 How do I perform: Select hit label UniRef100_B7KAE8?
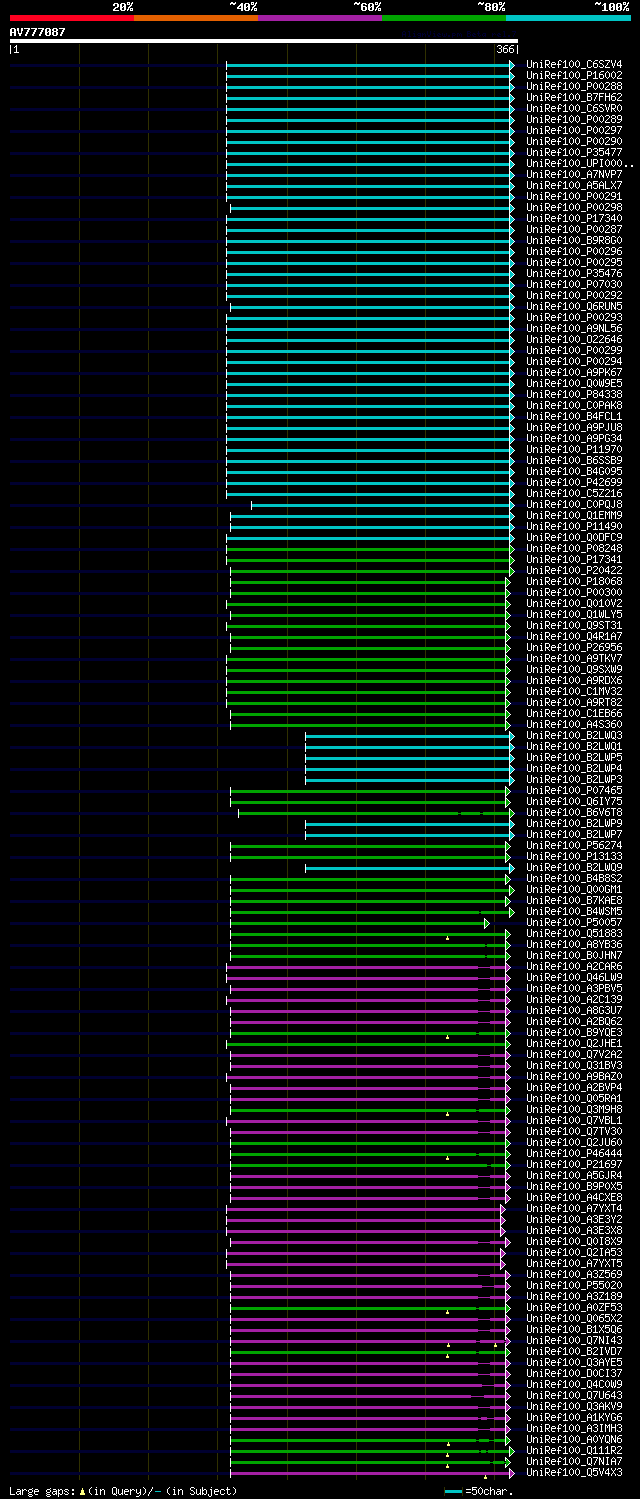(x=574, y=900)
